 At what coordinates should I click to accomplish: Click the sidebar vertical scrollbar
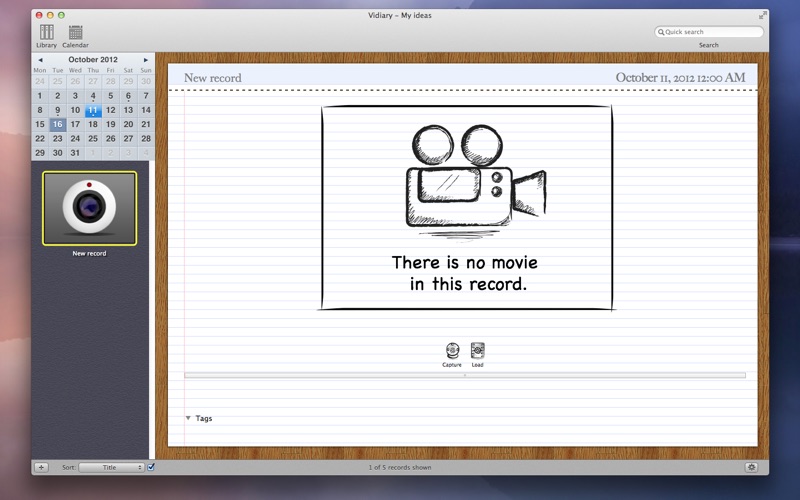point(152,310)
